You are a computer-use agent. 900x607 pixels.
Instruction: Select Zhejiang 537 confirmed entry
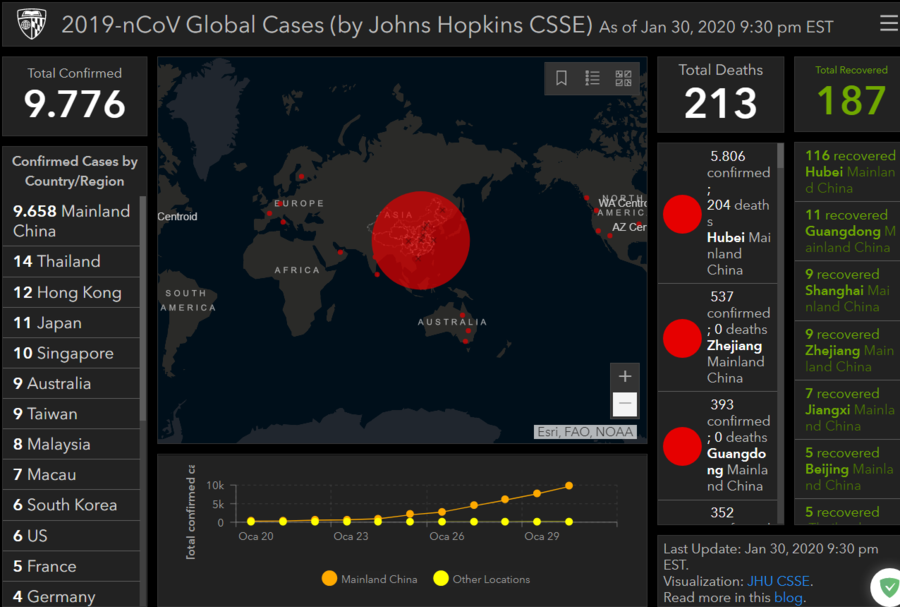717,337
